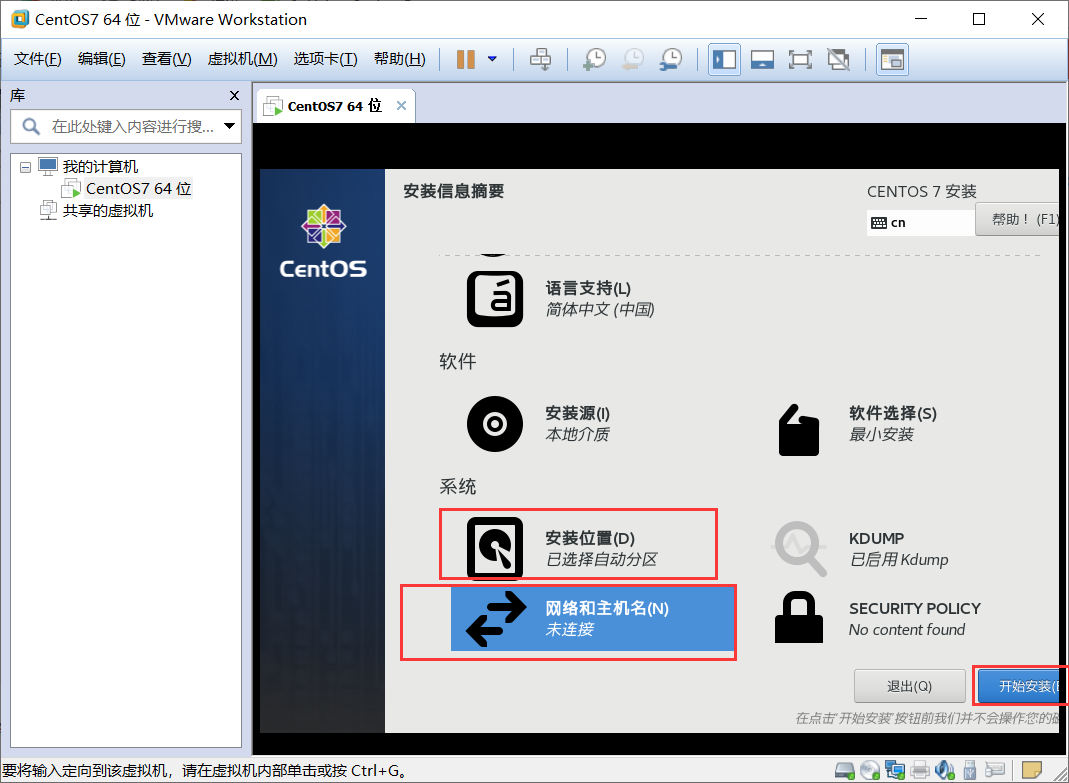Take a snapshot of this virtual machine
1069x783 pixels.
[594, 59]
